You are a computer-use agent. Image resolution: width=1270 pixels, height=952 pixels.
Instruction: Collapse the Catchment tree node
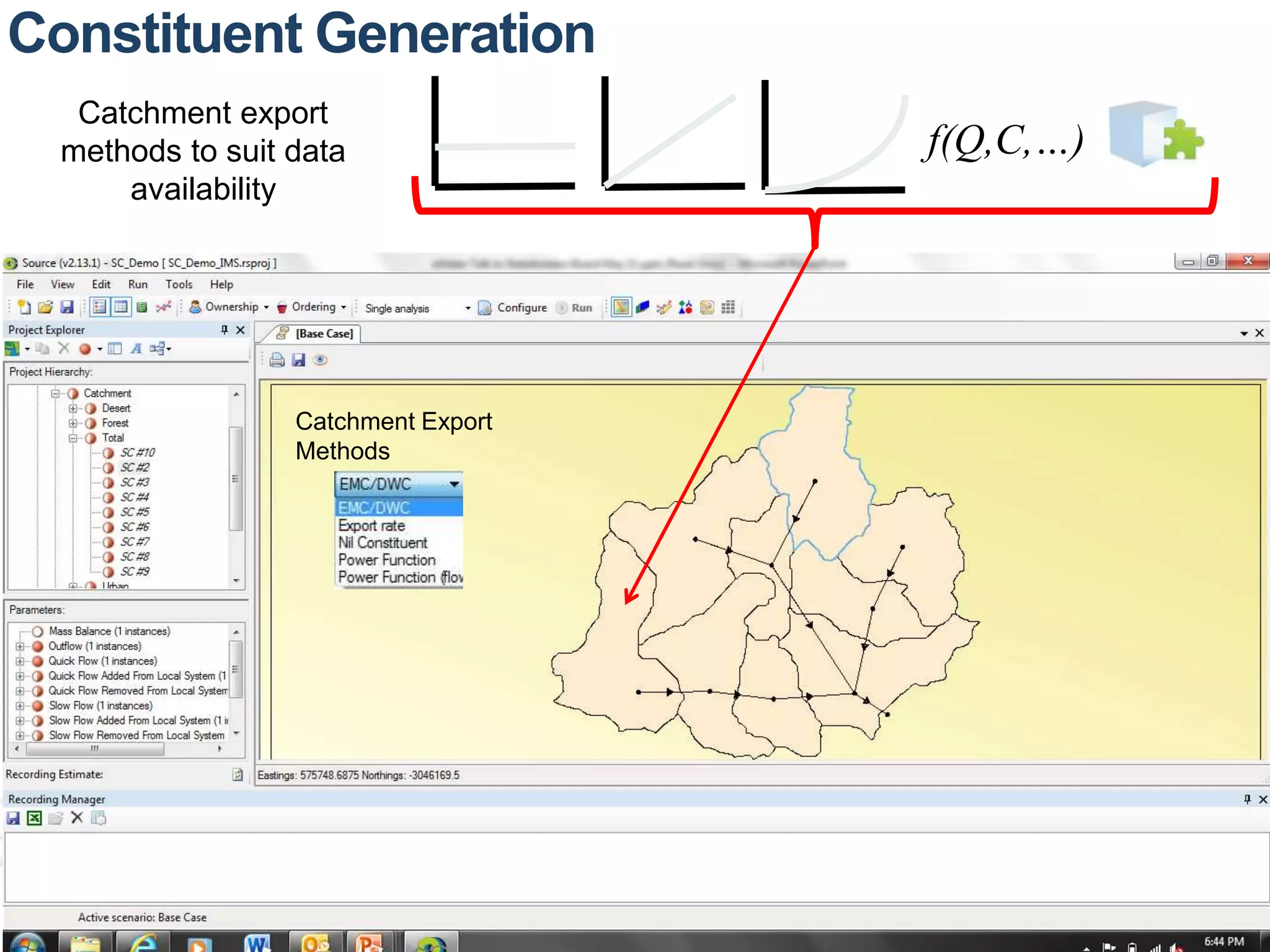click(x=55, y=394)
